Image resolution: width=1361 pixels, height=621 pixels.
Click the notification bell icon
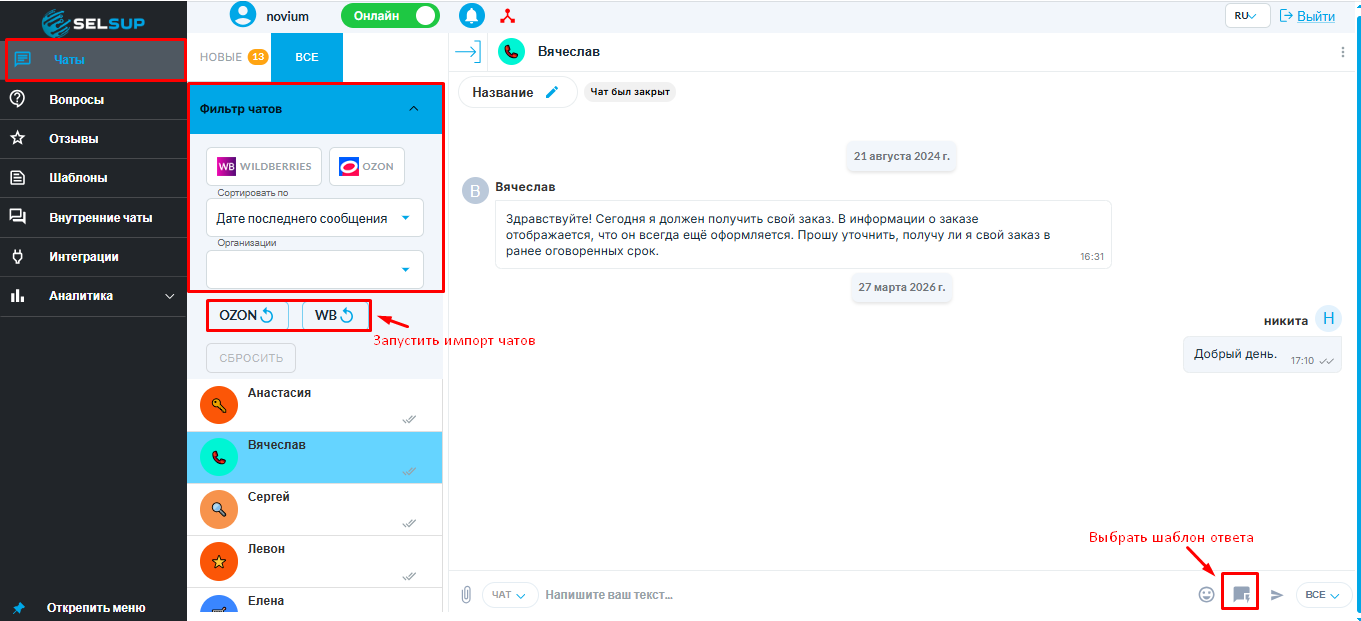[x=471, y=16]
